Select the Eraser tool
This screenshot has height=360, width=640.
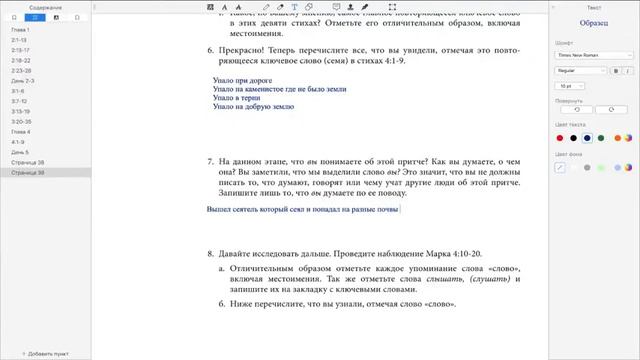click(x=280, y=7)
